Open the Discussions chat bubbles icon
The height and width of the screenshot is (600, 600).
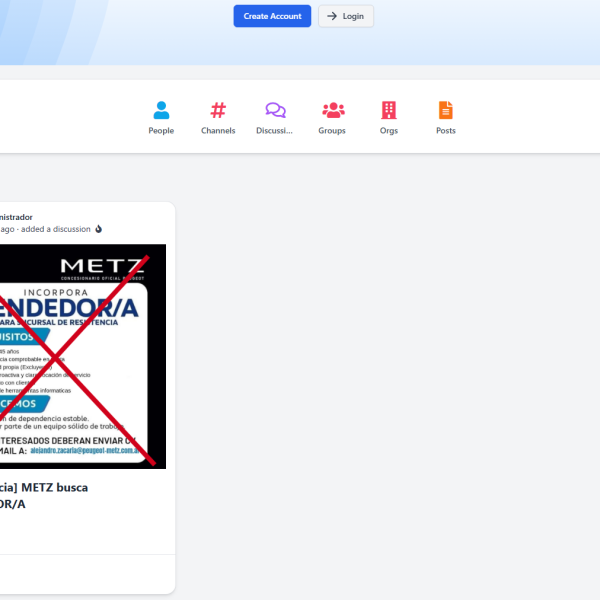click(x=275, y=110)
